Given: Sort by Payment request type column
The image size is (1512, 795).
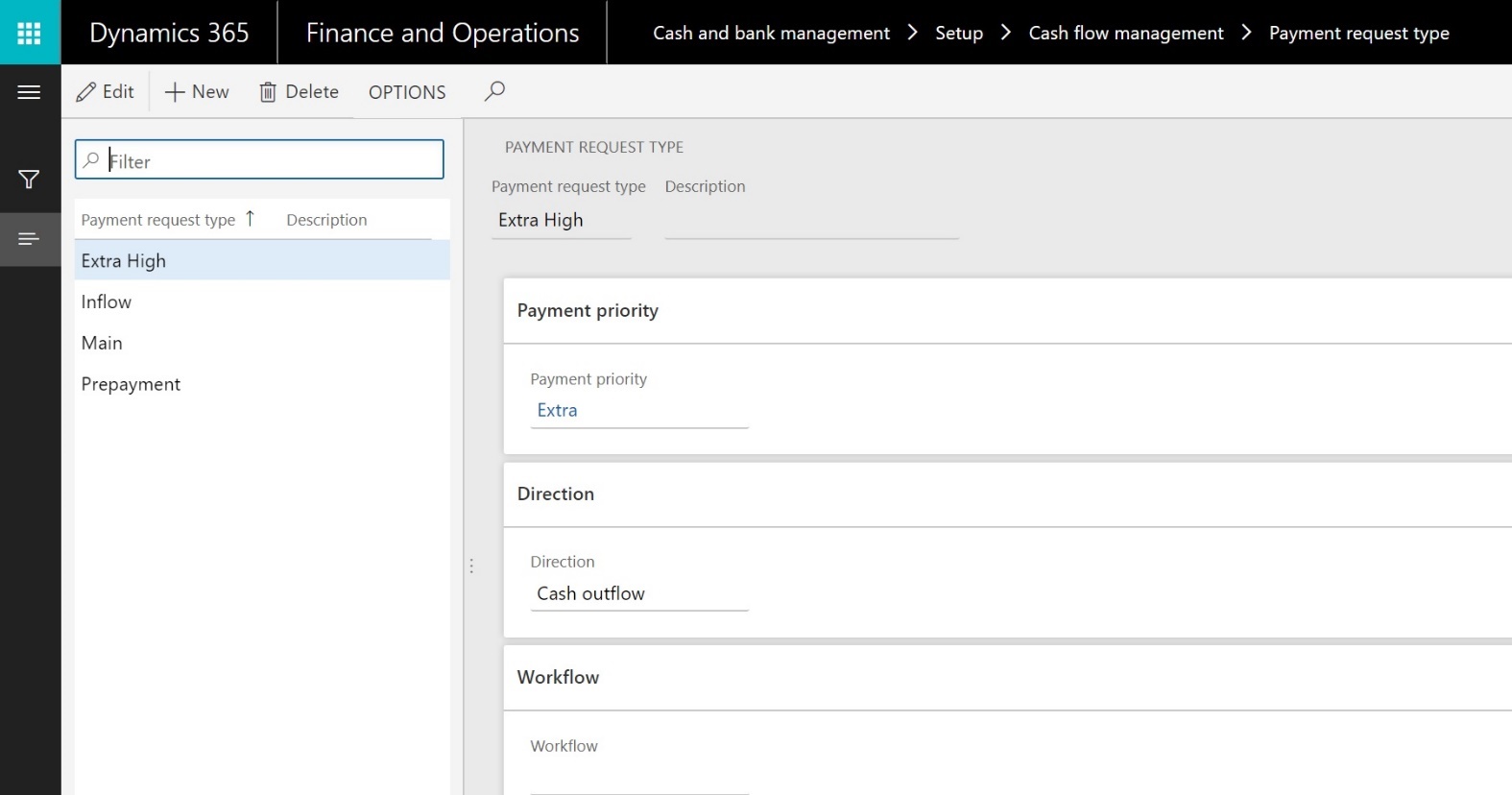Looking at the screenshot, I should tap(158, 220).
